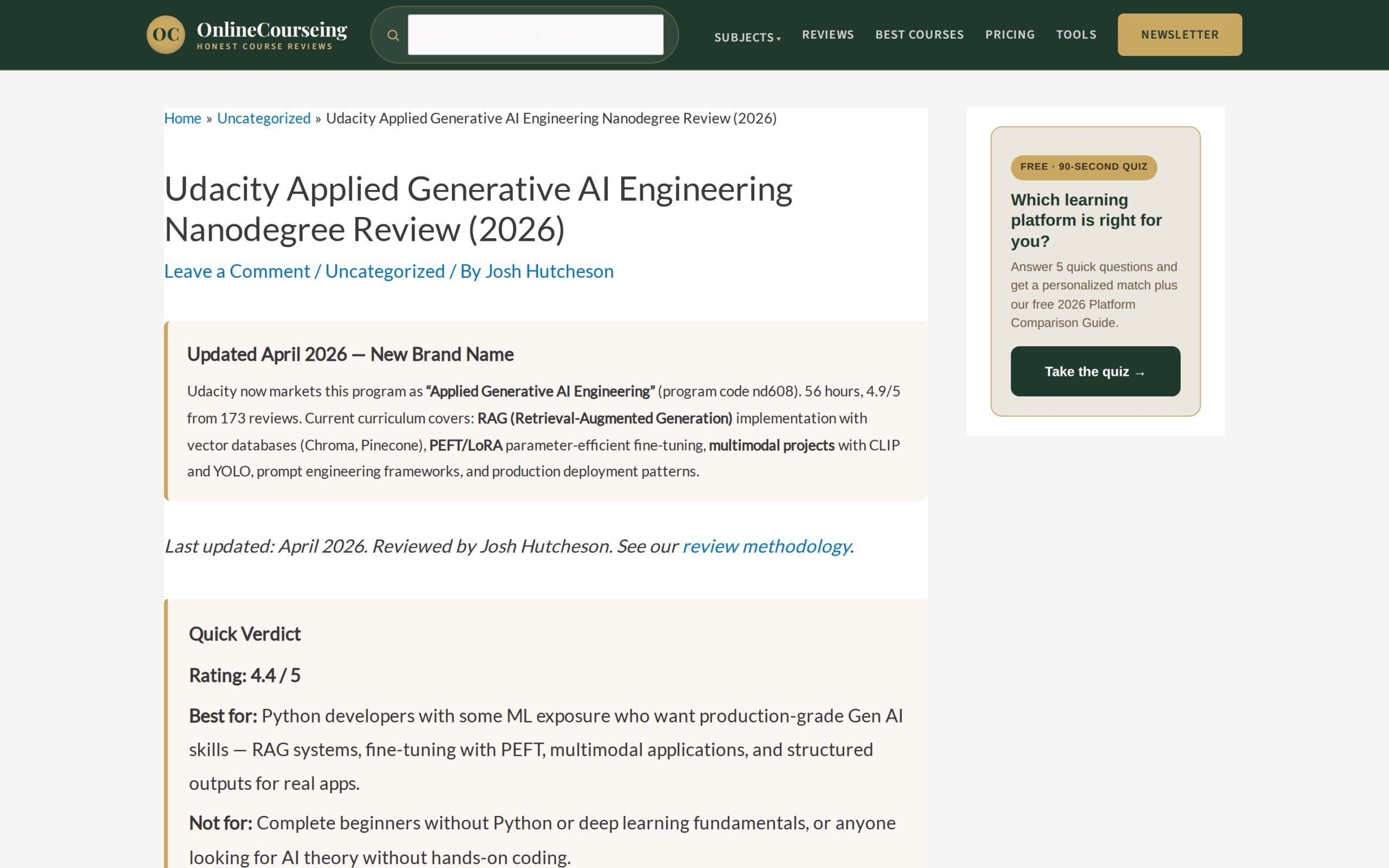Open the OnlineCourseing site title link

pyautogui.click(x=272, y=29)
